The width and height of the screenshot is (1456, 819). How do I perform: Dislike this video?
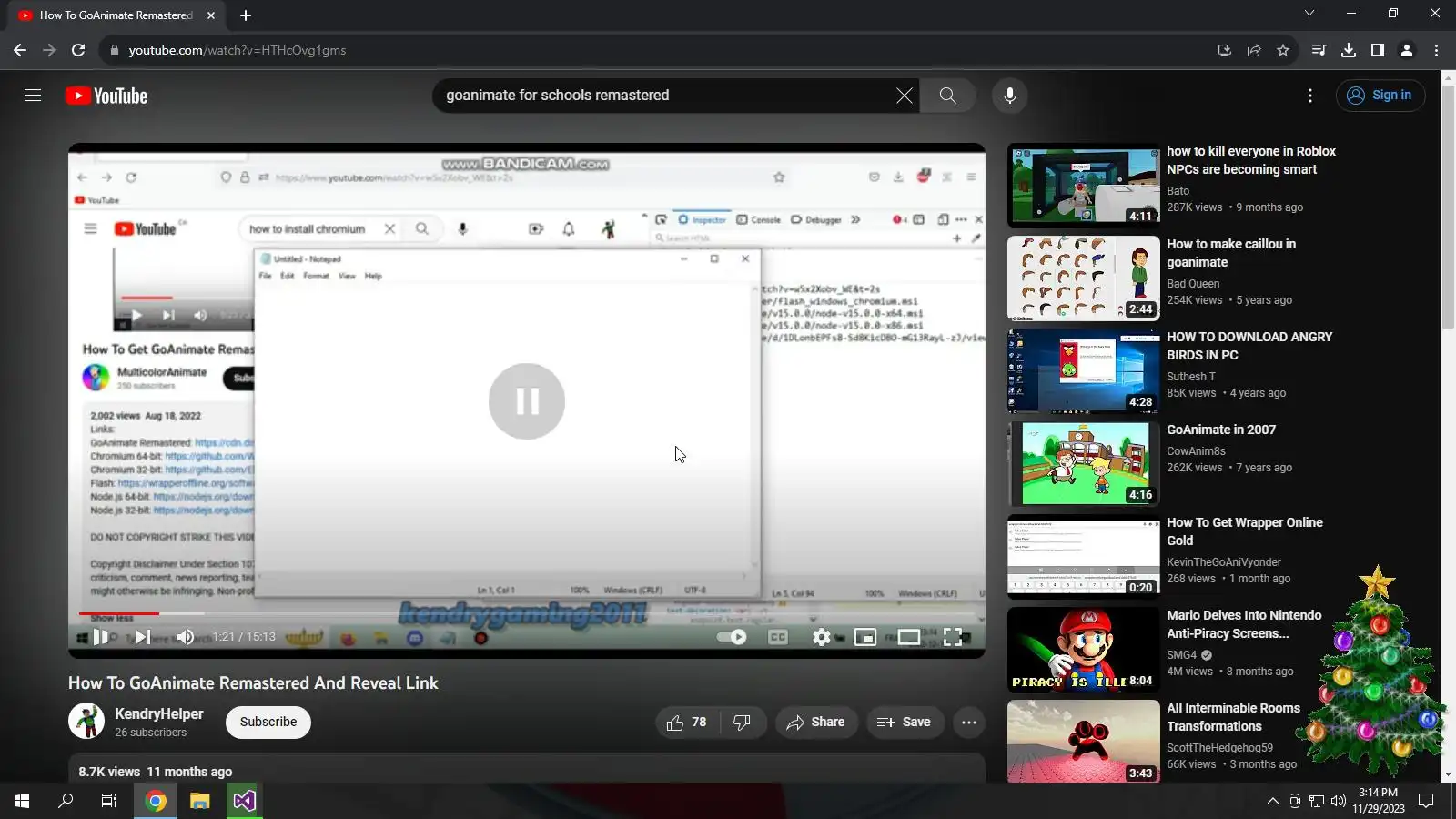tap(743, 723)
